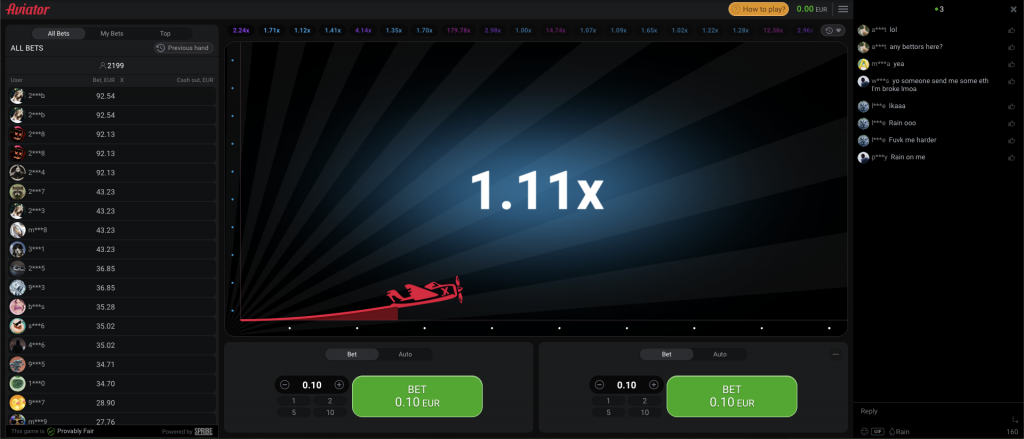Open the GIF picker in chat
1024x439 pixels.
tap(878, 431)
